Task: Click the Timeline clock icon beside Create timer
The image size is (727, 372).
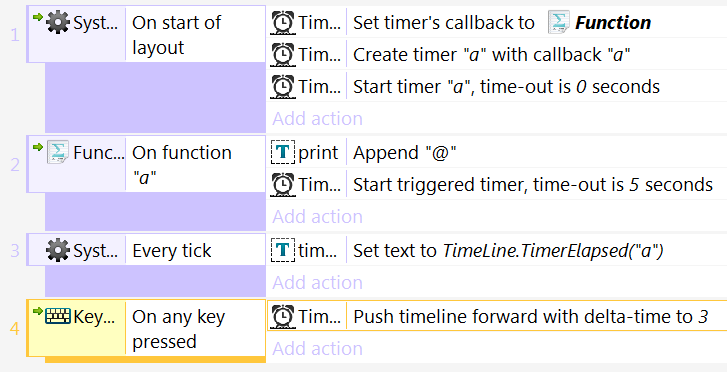Action: 282,55
